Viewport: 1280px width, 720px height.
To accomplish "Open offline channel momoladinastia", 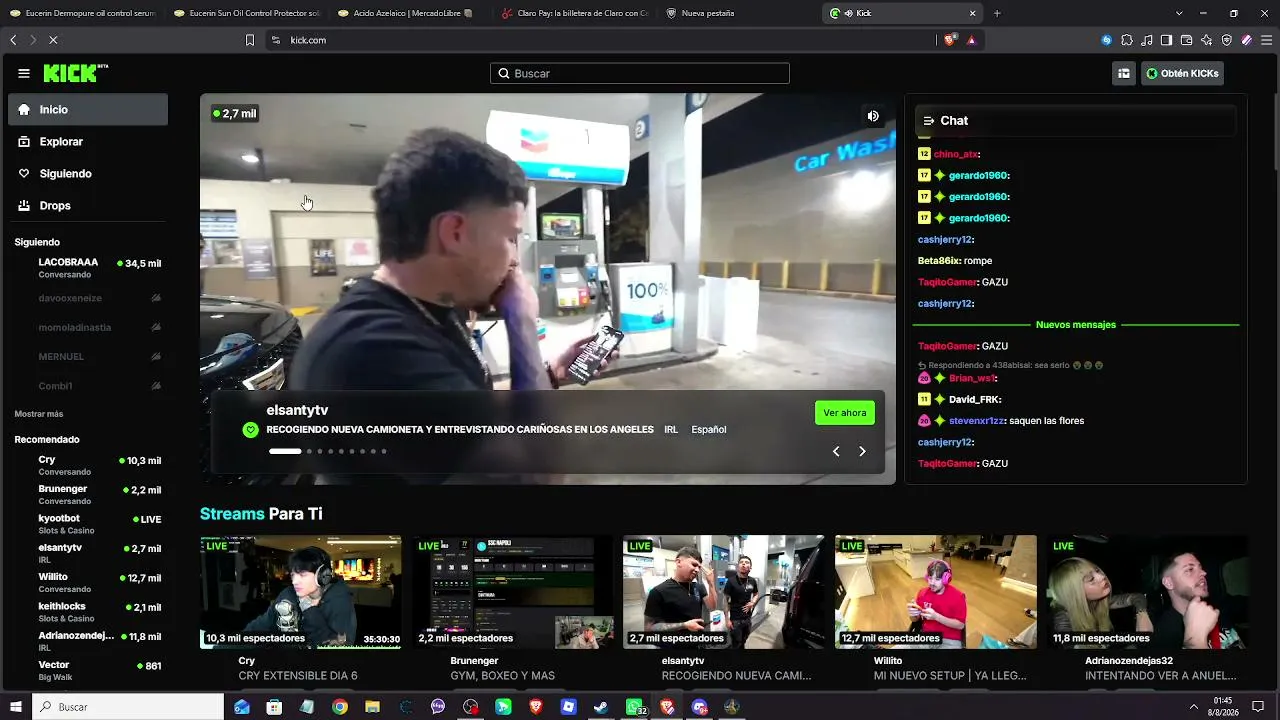I will coord(88,327).
